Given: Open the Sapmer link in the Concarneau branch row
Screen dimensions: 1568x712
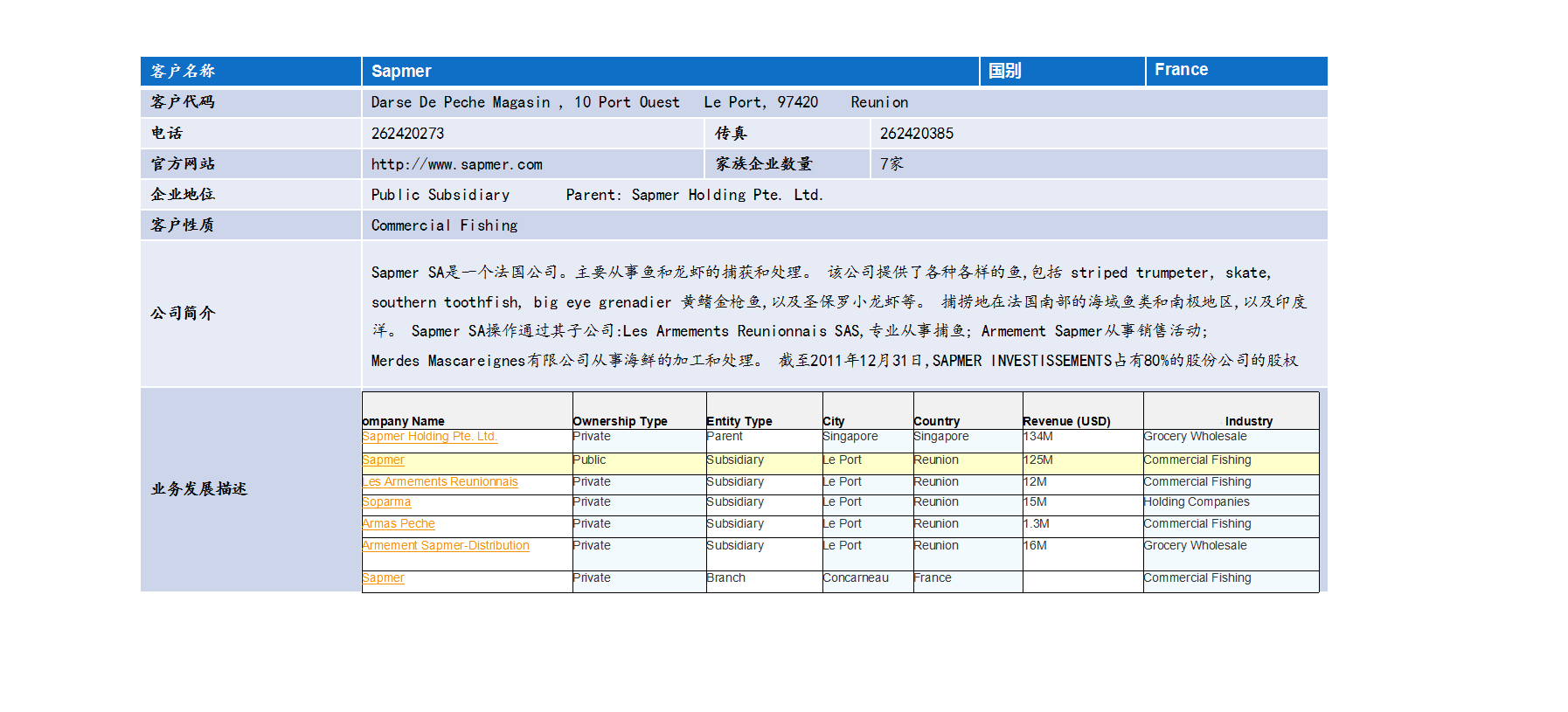Looking at the screenshot, I should coord(383,578).
